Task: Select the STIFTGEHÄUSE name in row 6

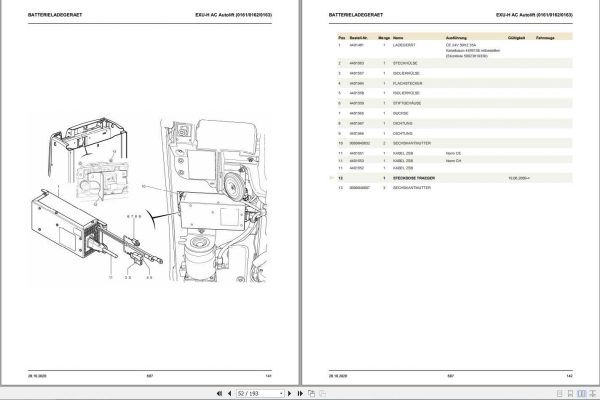Action: (407, 103)
